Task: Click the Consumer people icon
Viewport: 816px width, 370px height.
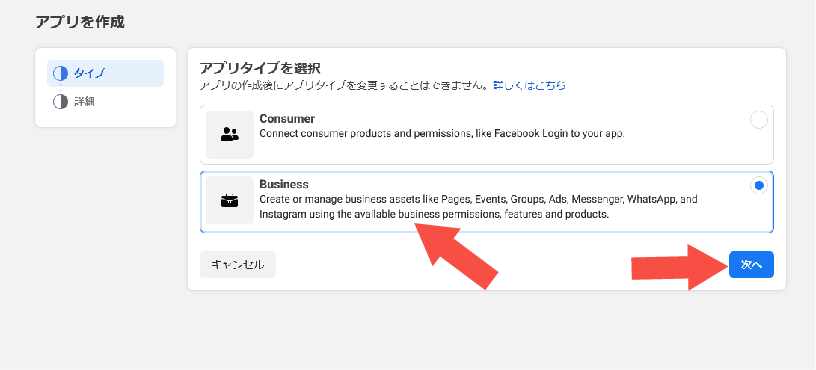Action: (230, 135)
